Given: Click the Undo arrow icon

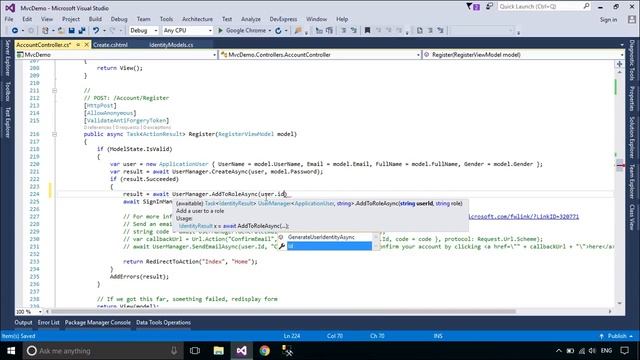Looking at the screenshot, I should 96,31.
